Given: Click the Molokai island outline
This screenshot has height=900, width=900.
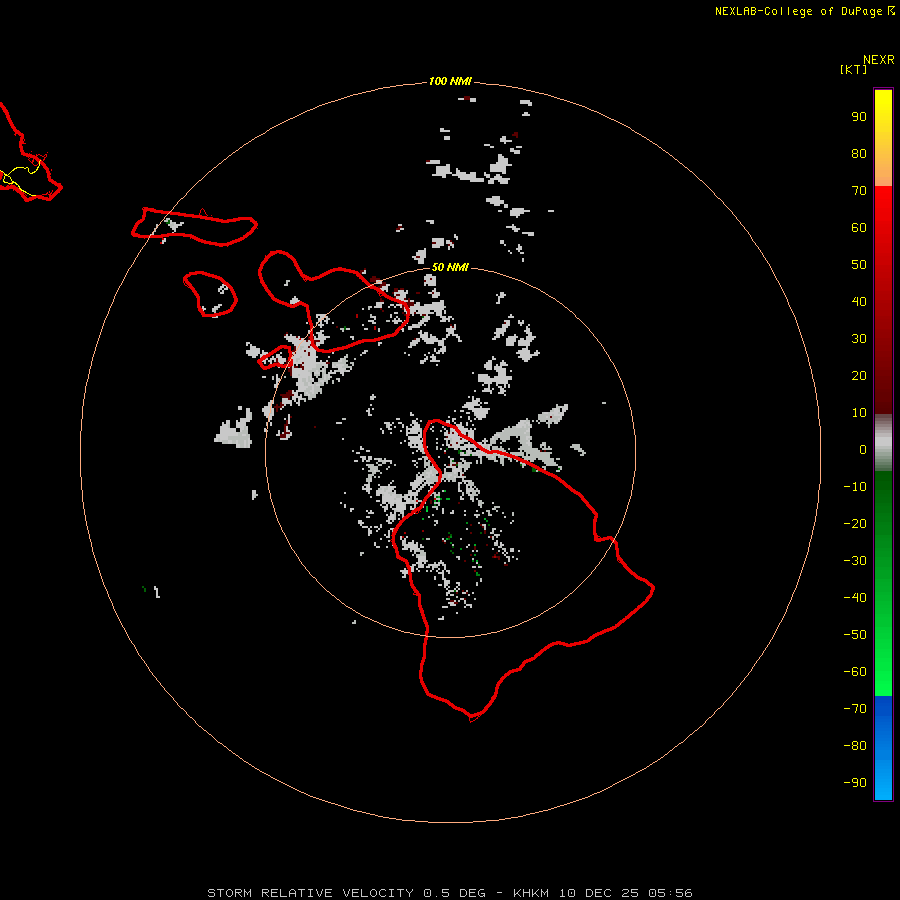Looking at the screenshot, I should tap(194, 227).
